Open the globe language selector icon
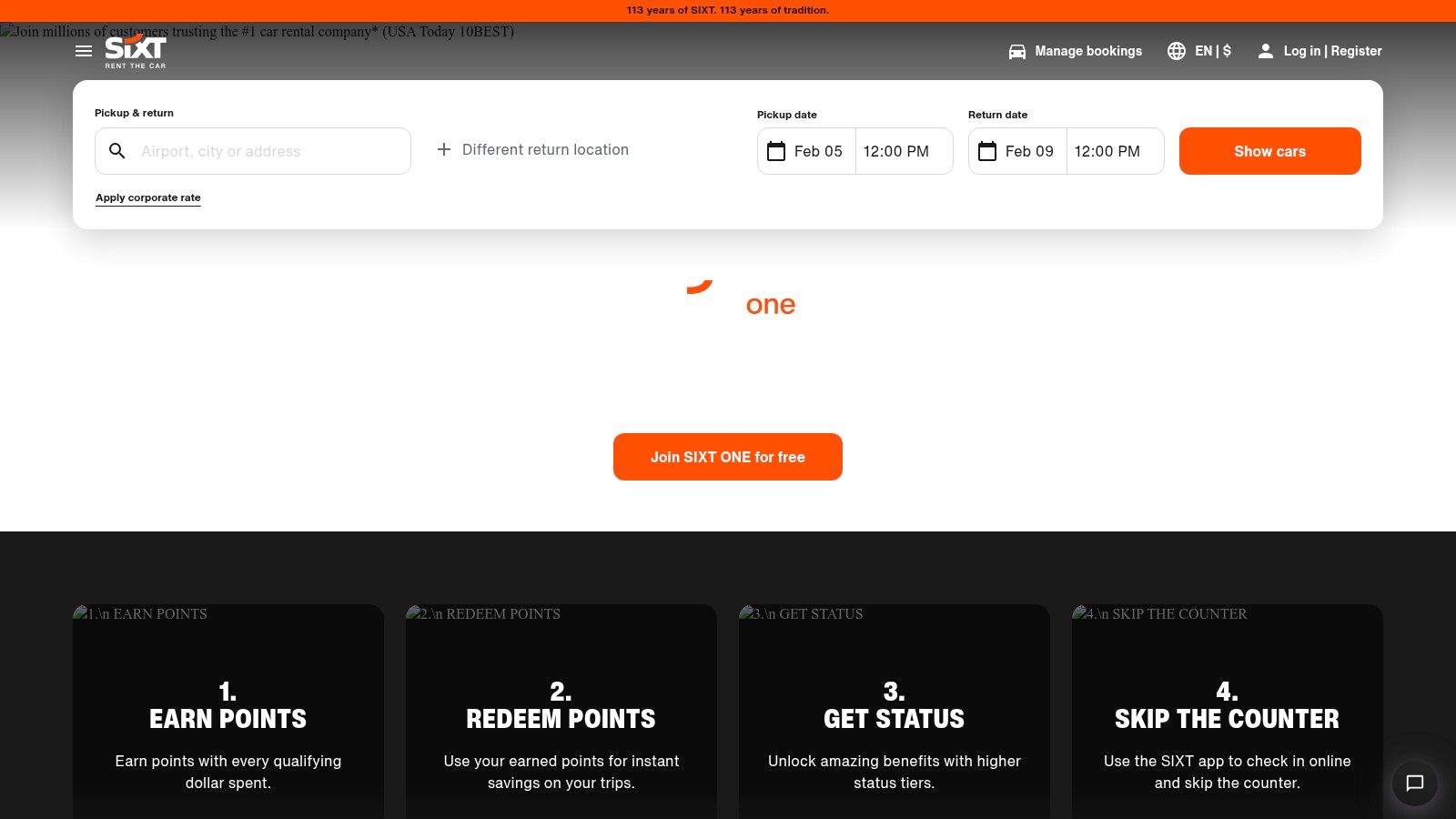Screen dimensions: 1456x819 click(1177, 51)
